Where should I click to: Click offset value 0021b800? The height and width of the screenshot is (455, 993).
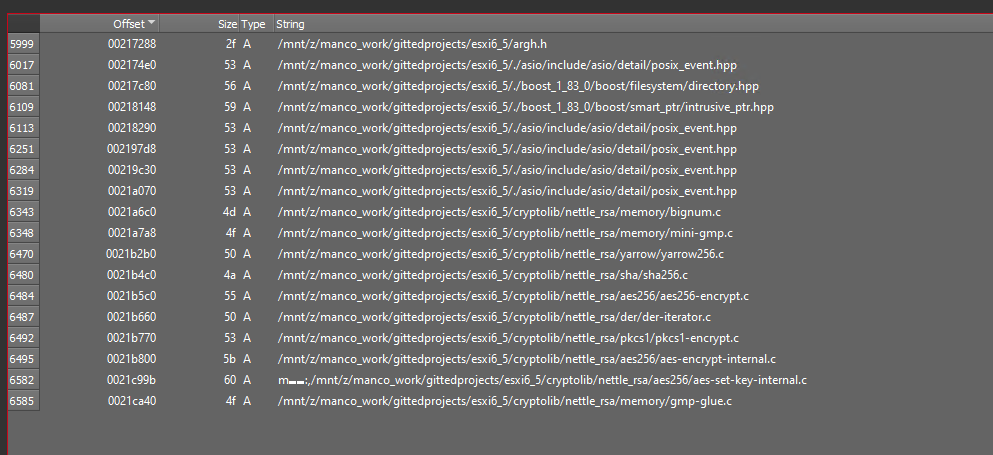131,359
